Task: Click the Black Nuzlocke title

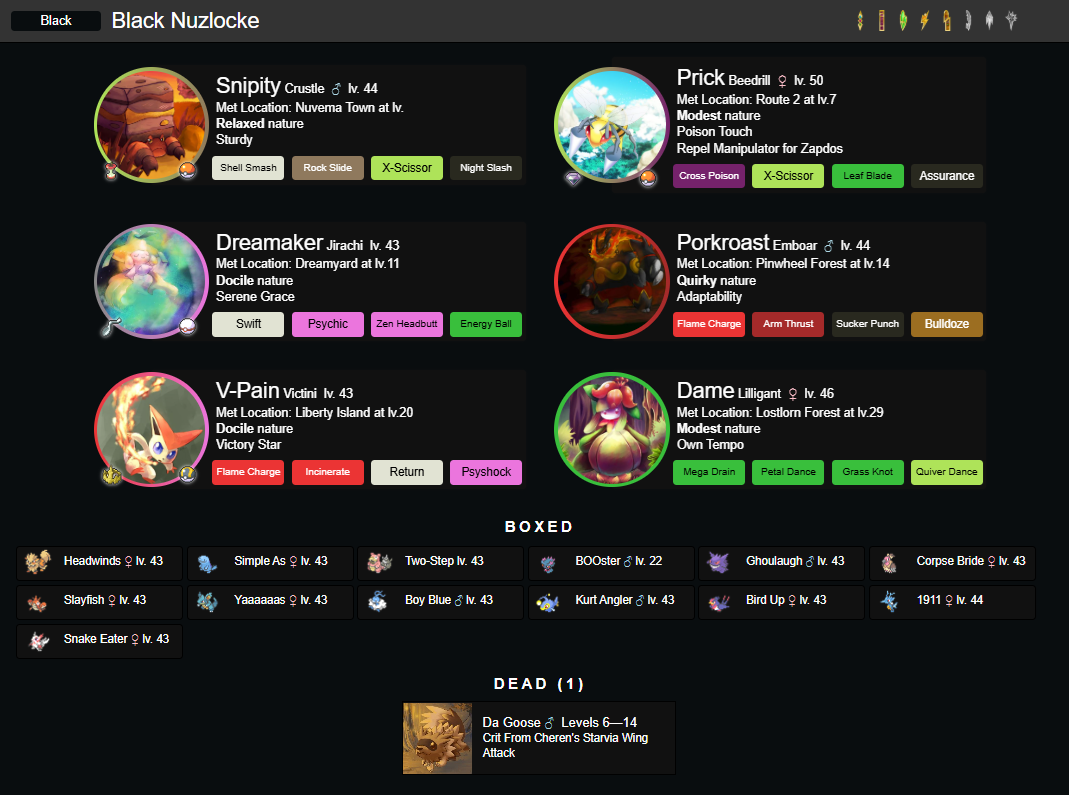Action: tap(185, 20)
